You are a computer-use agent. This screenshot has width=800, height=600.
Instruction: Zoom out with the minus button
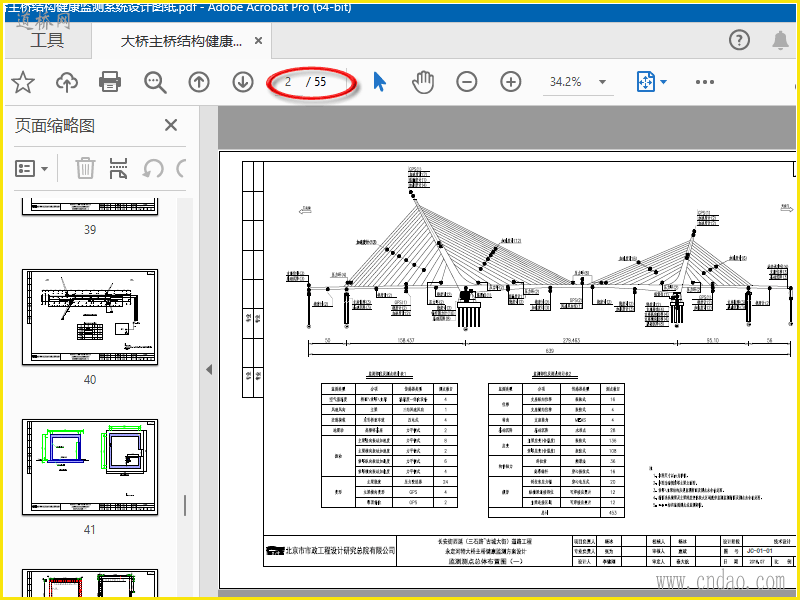(467, 82)
